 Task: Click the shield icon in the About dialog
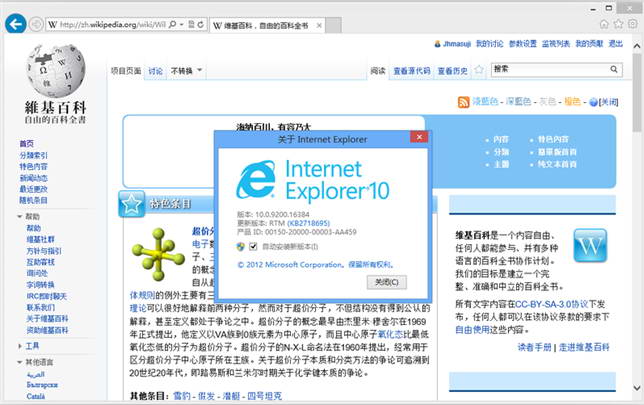[x=241, y=246]
